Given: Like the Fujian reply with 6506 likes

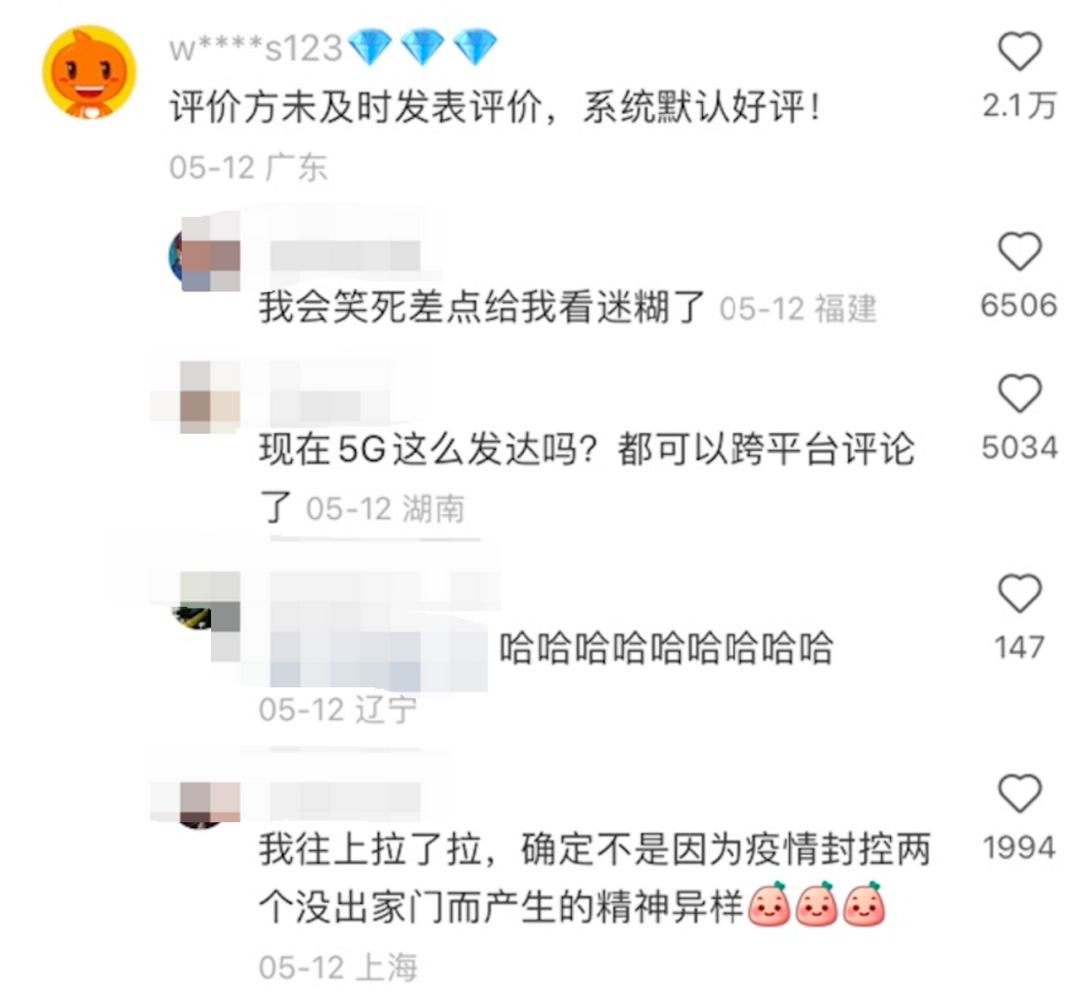Looking at the screenshot, I should point(1019,251).
